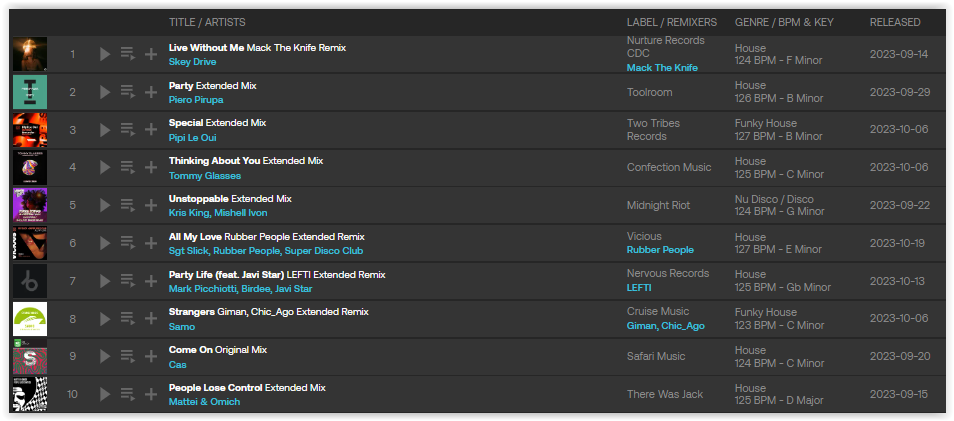Play Party Life LEFTI Extended Remix

[105, 281]
